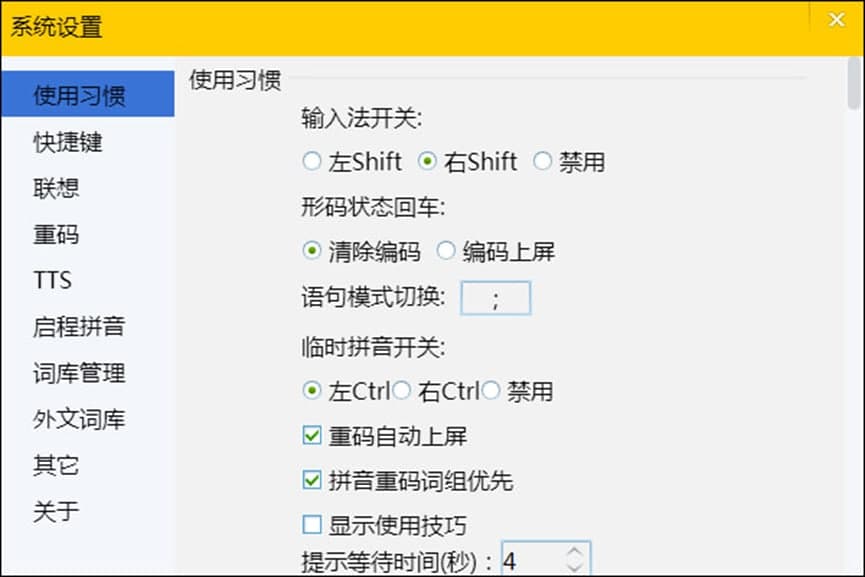The height and width of the screenshot is (577, 865).
Task: Choose 禁用 for the input method switch
Action: pyautogui.click(x=543, y=160)
